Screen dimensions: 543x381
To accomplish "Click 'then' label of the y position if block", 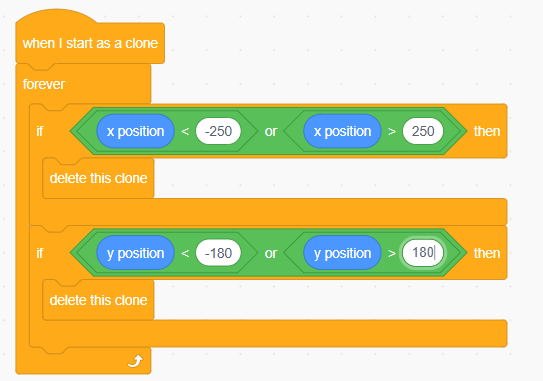I will pyautogui.click(x=487, y=253).
